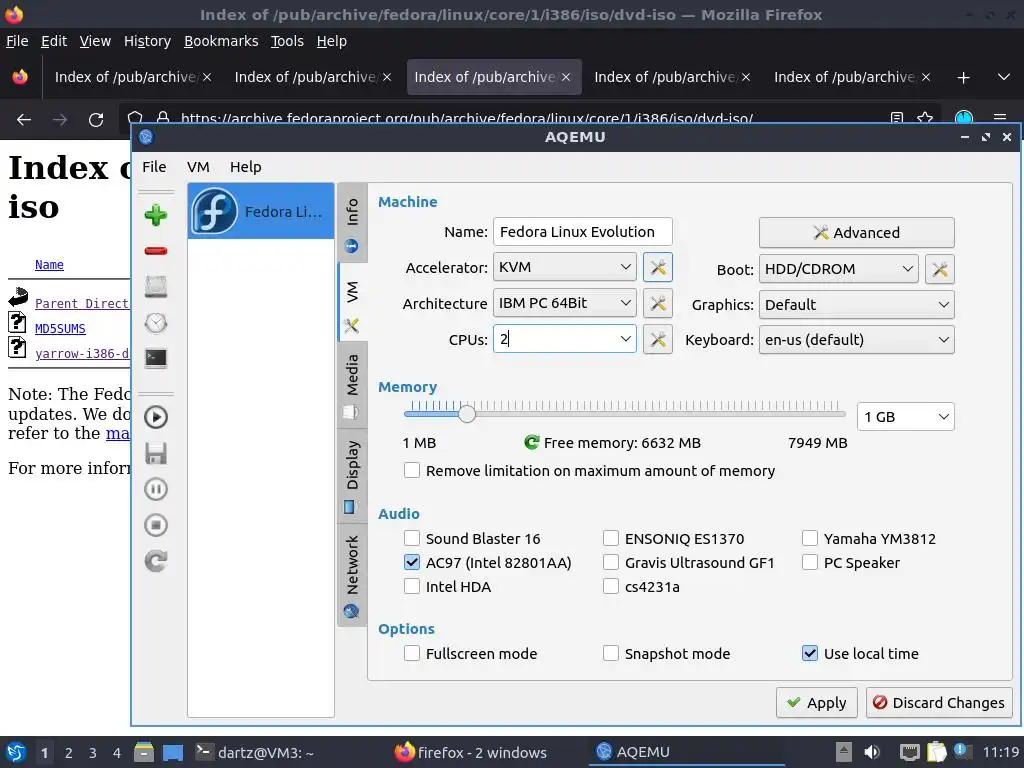Click the Apply button
The image size is (1024, 768).
(816, 703)
